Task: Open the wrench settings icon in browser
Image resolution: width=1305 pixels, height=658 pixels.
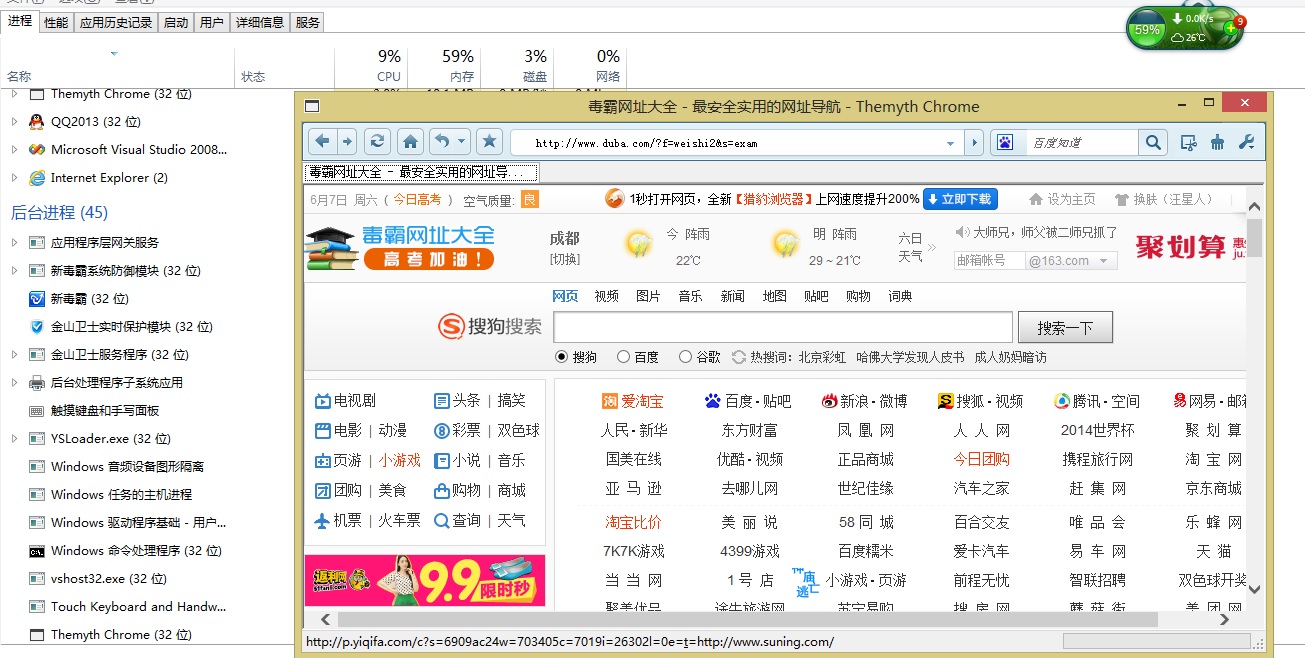Action: pyautogui.click(x=1246, y=143)
